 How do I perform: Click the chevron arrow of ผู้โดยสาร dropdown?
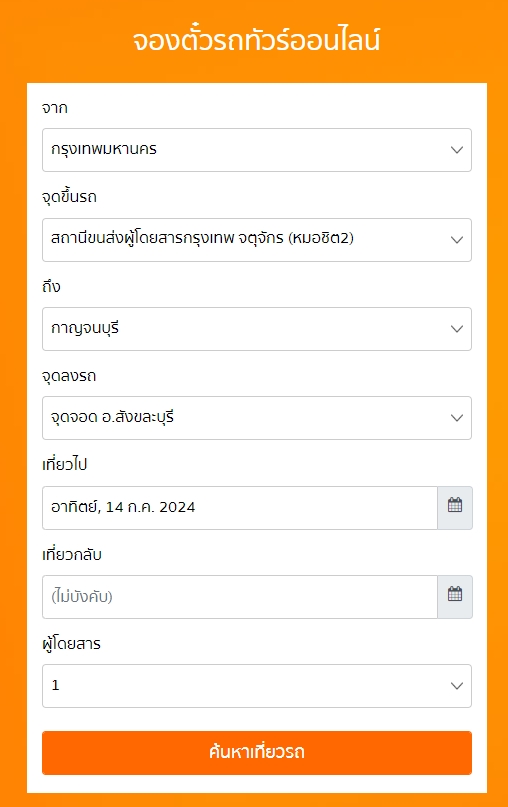click(x=457, y=686)
